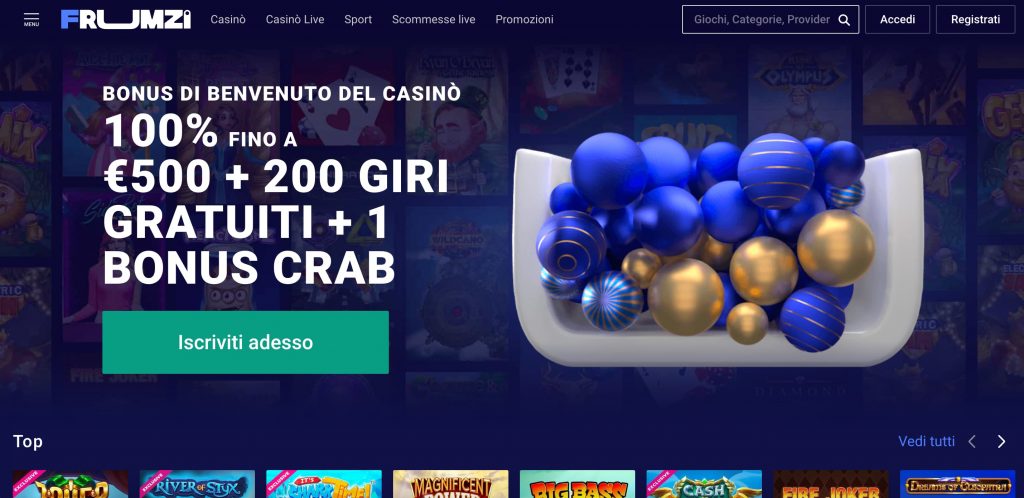Screen dimensions: 1024x498
Task: Show next Top games with right arrow
Action: click(x=1001, y=442)
